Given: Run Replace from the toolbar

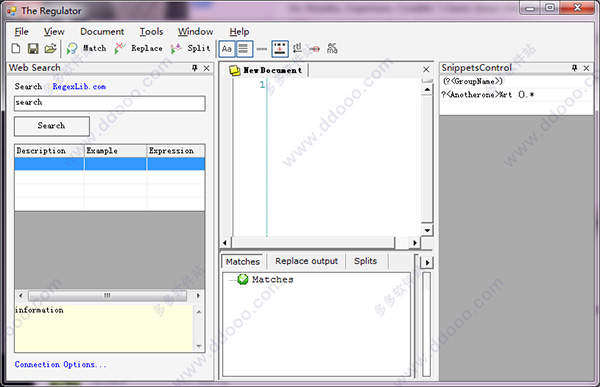Looking at the screenshot, I should (x=139, y=49).
